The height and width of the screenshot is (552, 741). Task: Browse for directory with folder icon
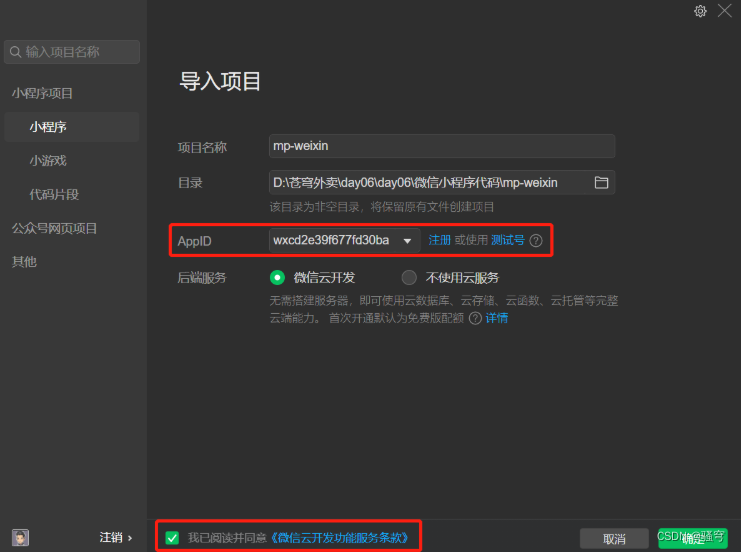[x=601, y=182]
